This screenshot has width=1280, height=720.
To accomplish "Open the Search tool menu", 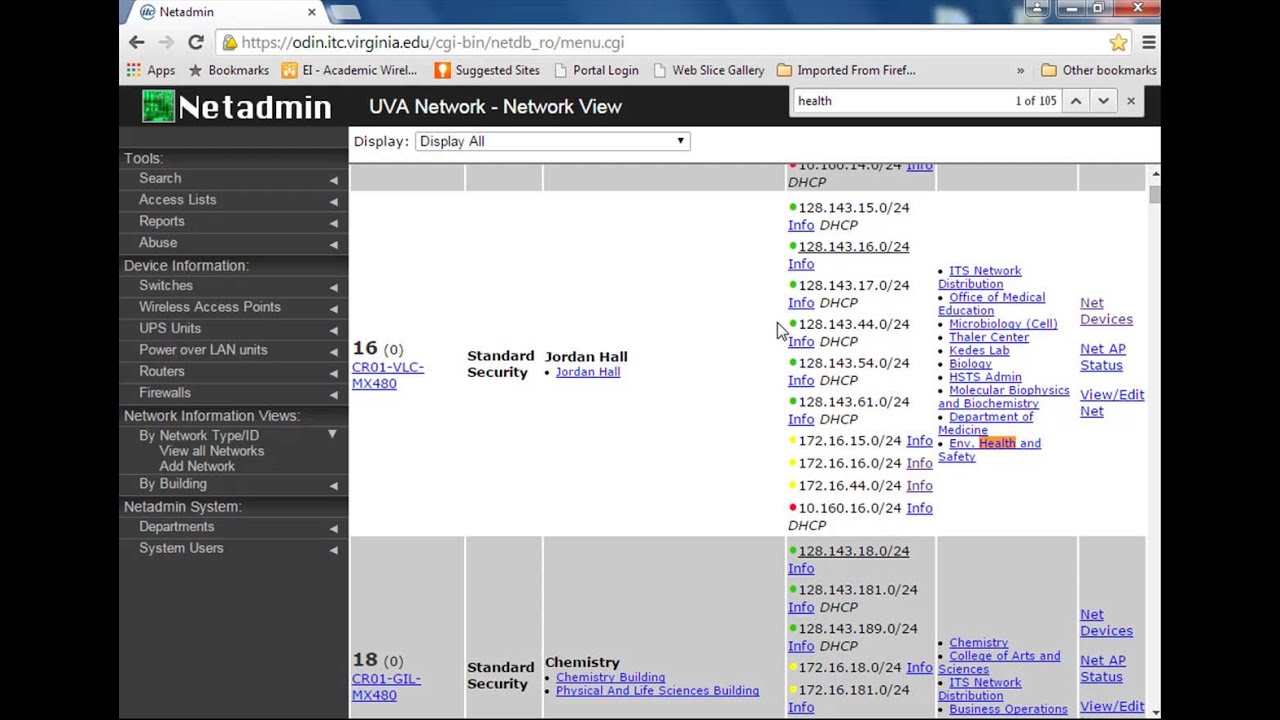I will pyautogui.click(x=160, y=178).
